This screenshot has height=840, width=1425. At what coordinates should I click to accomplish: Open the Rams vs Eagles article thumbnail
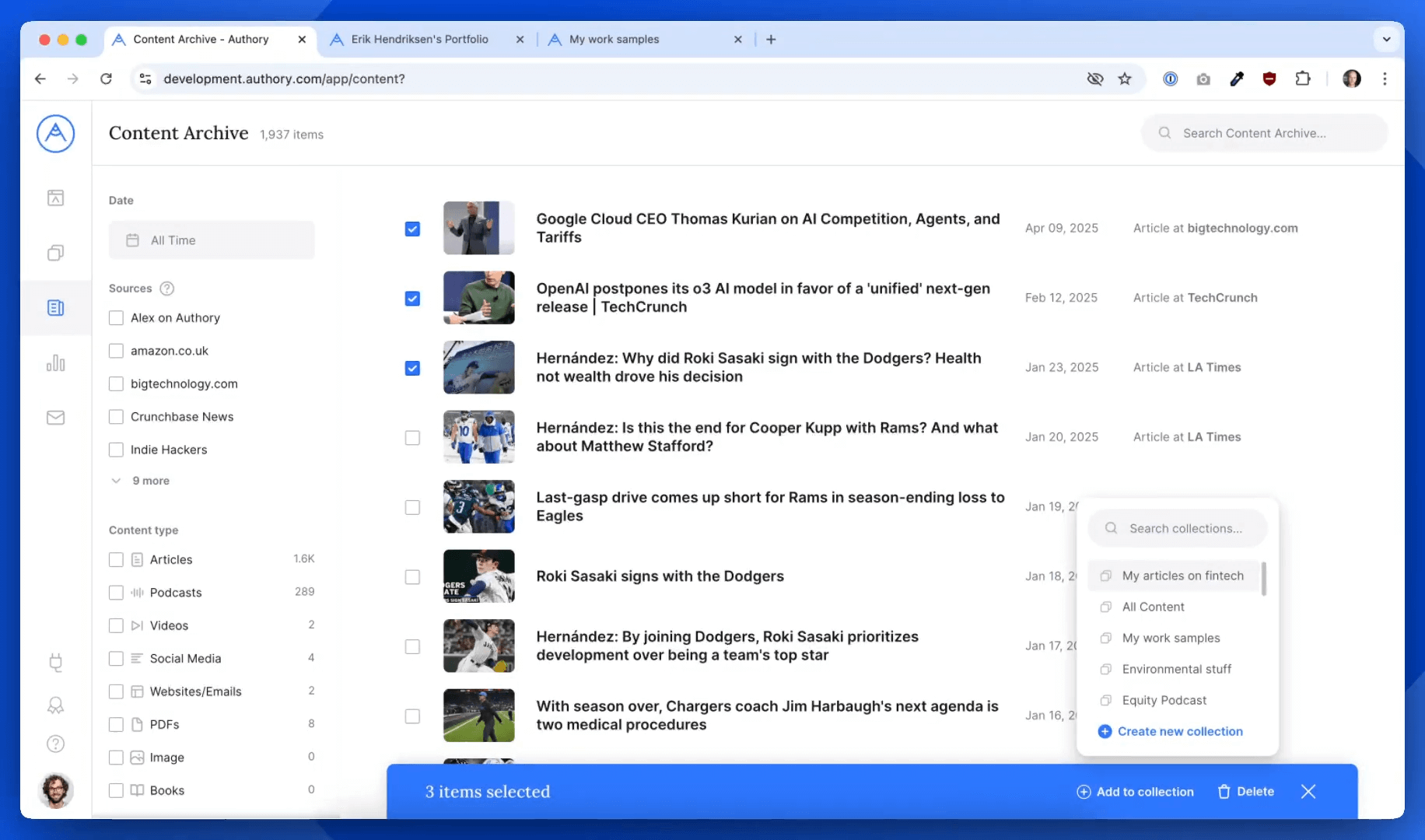(478, 507)
